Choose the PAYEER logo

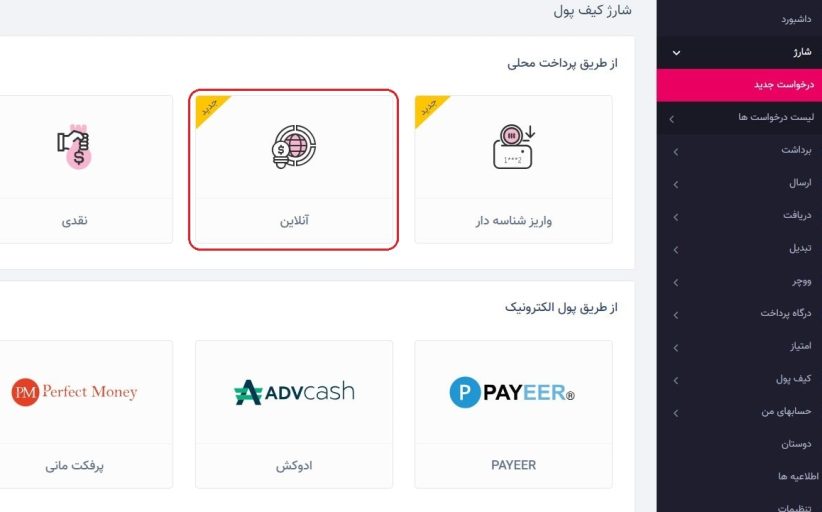pos(512,393)
